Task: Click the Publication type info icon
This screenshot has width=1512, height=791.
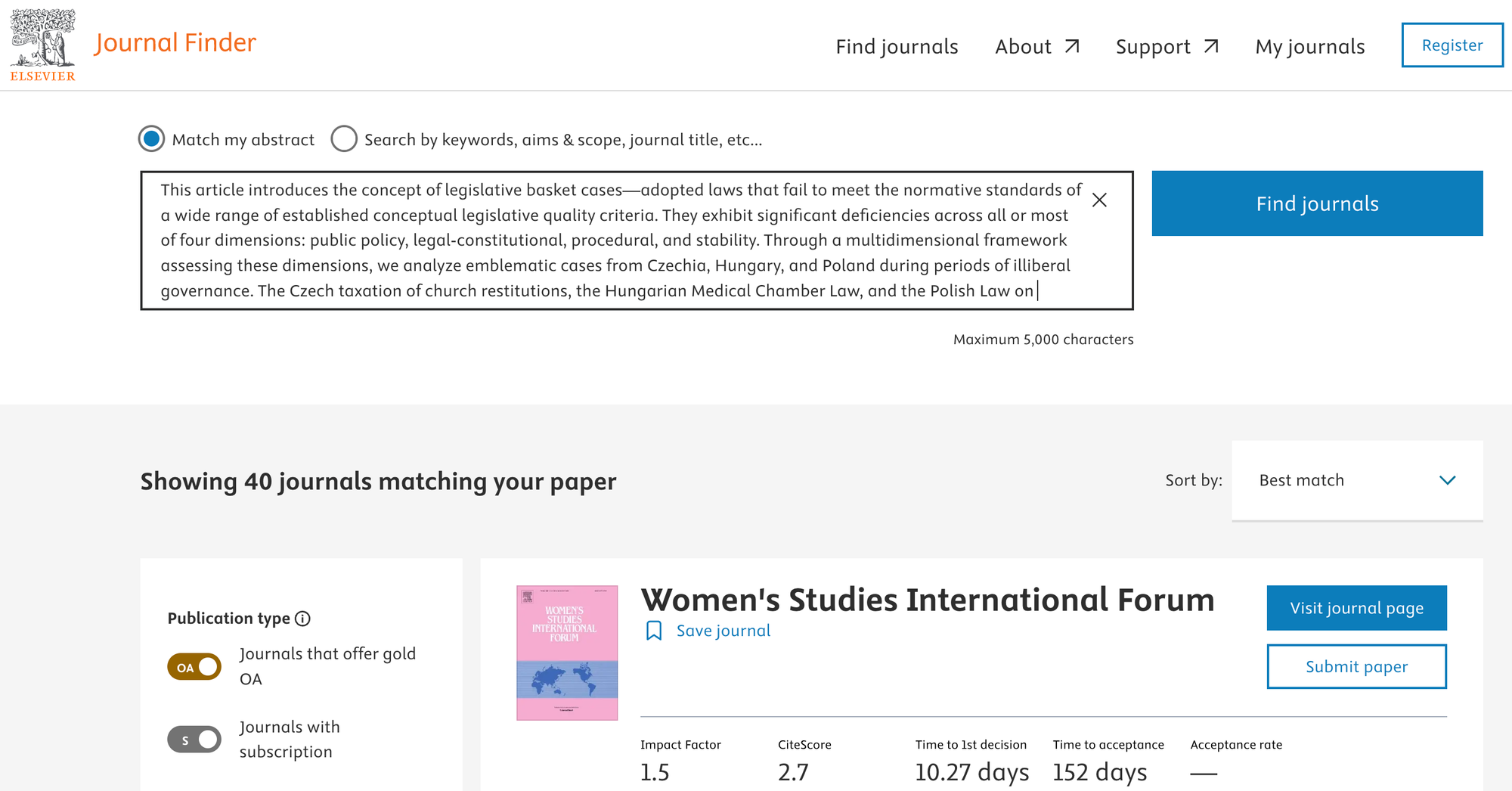Action: coord(302,619)
